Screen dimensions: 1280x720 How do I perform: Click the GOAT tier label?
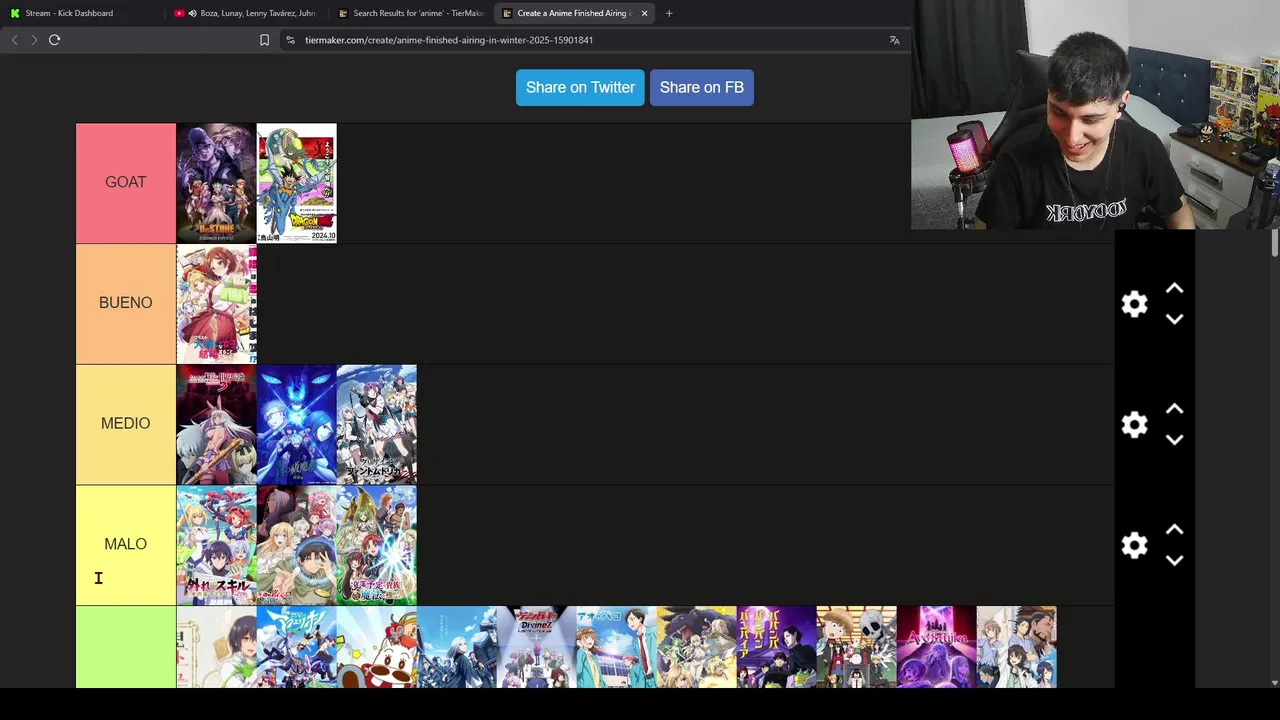(126, 183)
